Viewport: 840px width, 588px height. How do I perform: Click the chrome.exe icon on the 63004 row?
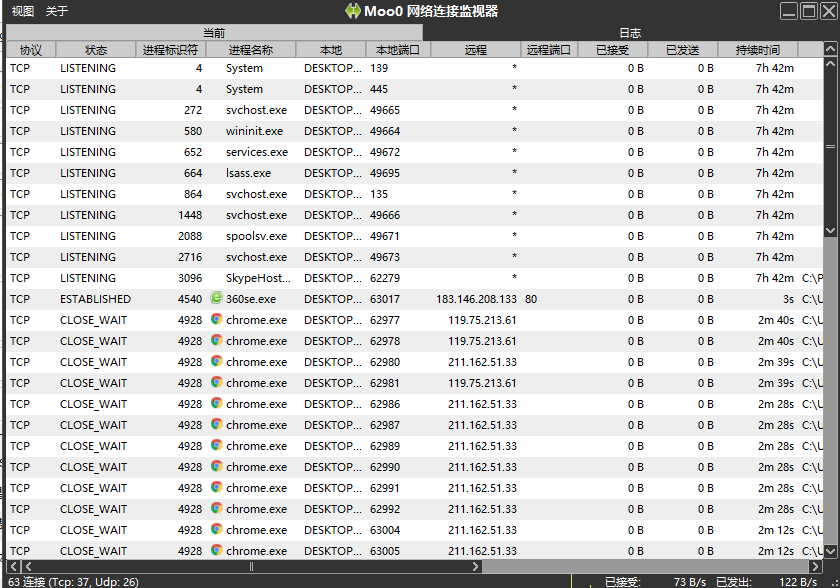click(215, 530)
